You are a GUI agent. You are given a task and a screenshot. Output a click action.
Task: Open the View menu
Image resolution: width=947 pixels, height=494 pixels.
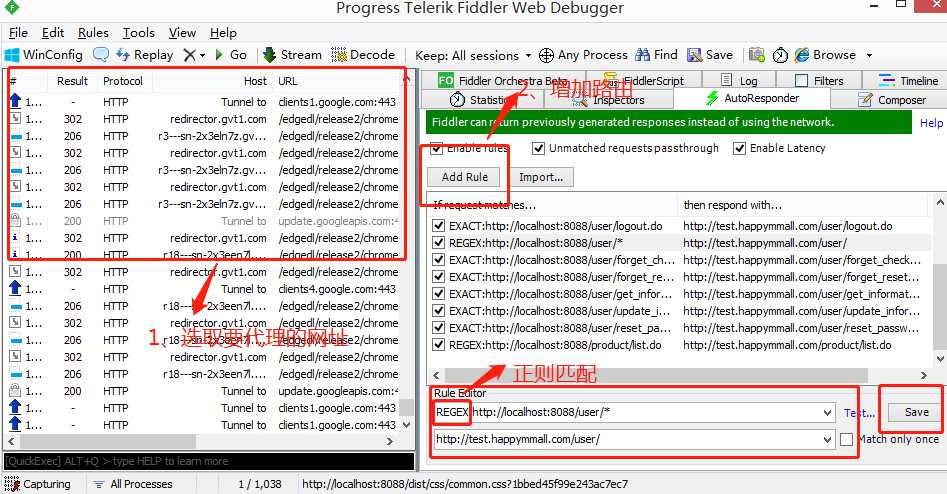(182, 33)
